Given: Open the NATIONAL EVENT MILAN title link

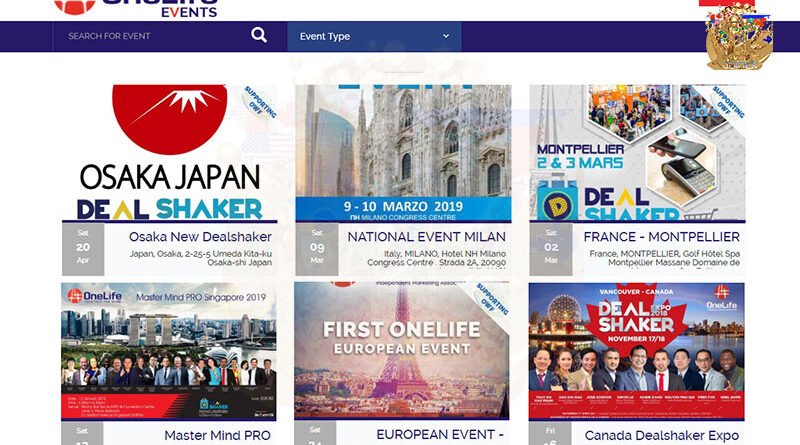Looking at the screenshot, I should [x=427, y=237].
